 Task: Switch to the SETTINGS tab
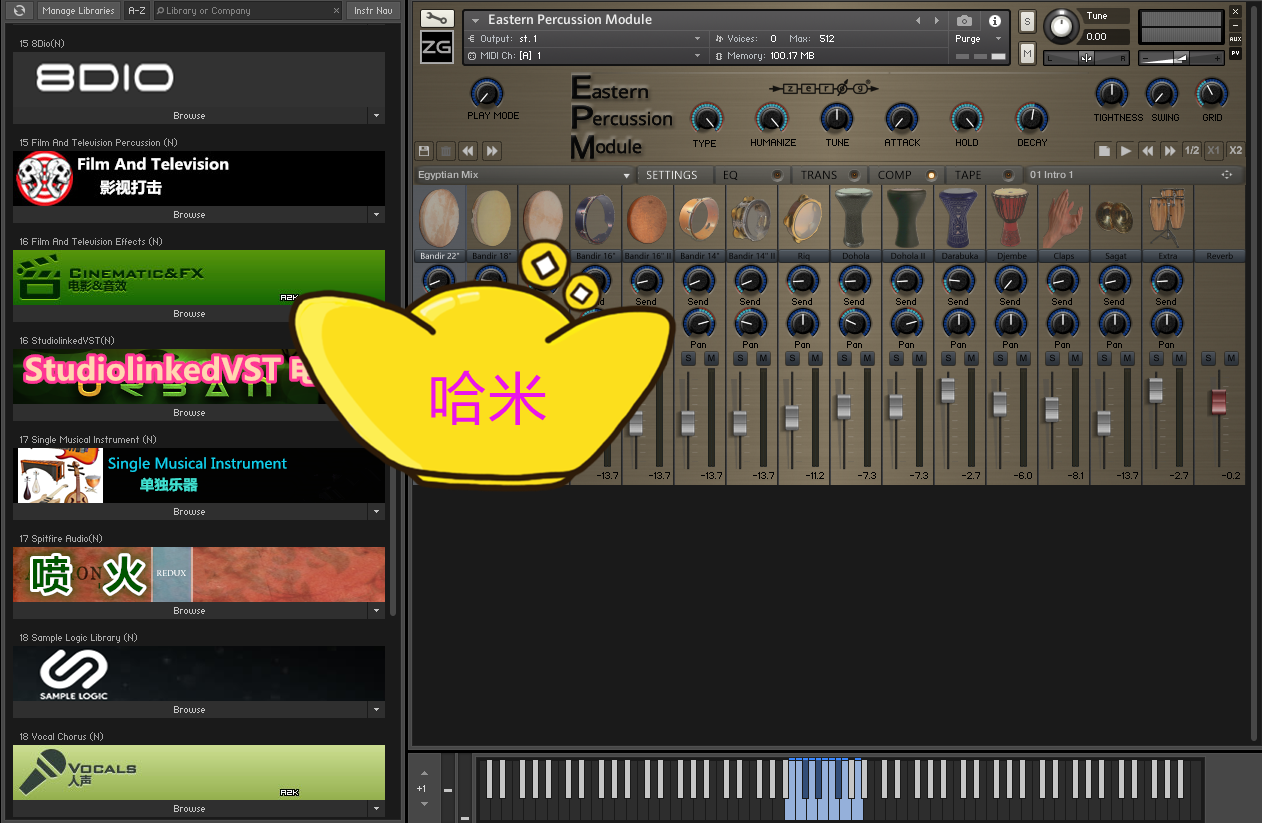click(x=671, y=175)
